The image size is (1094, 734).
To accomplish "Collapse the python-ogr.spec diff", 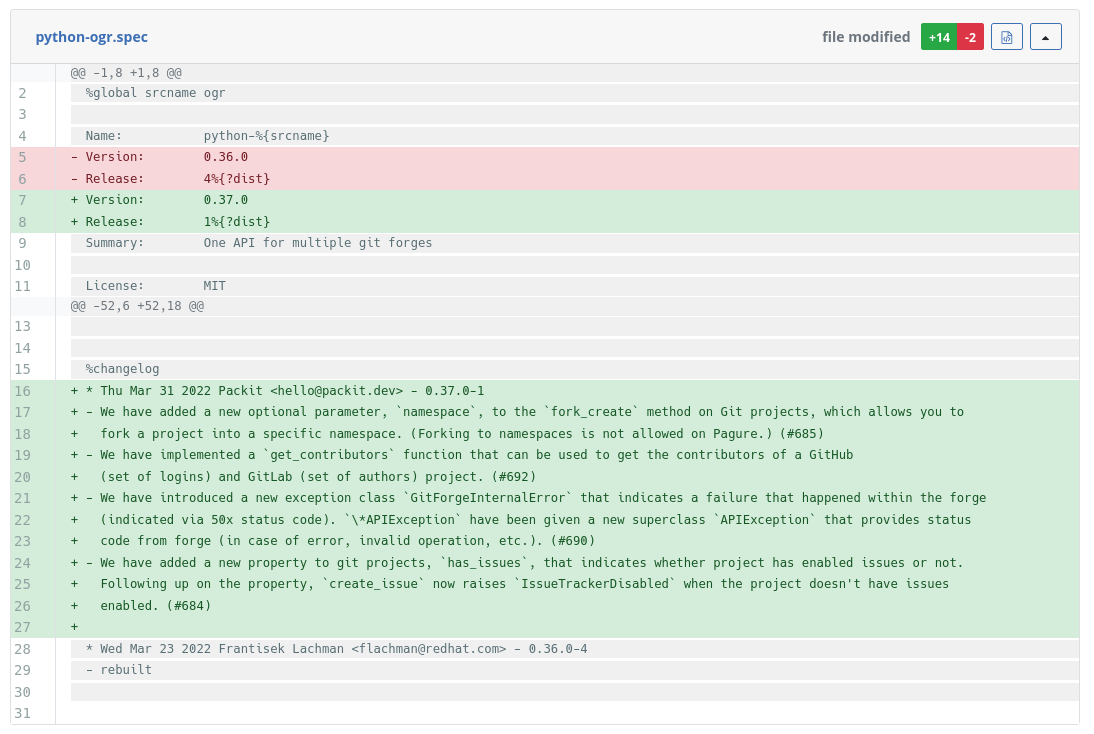I will tap(1045, 37).
